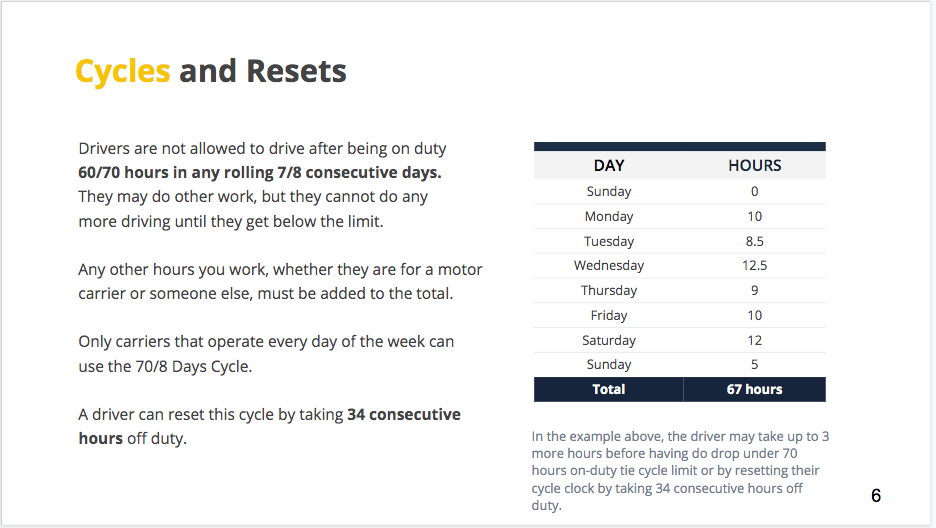Click the last Sunday hours value 5
Screen dimensions: 936x528
(754, 365)
